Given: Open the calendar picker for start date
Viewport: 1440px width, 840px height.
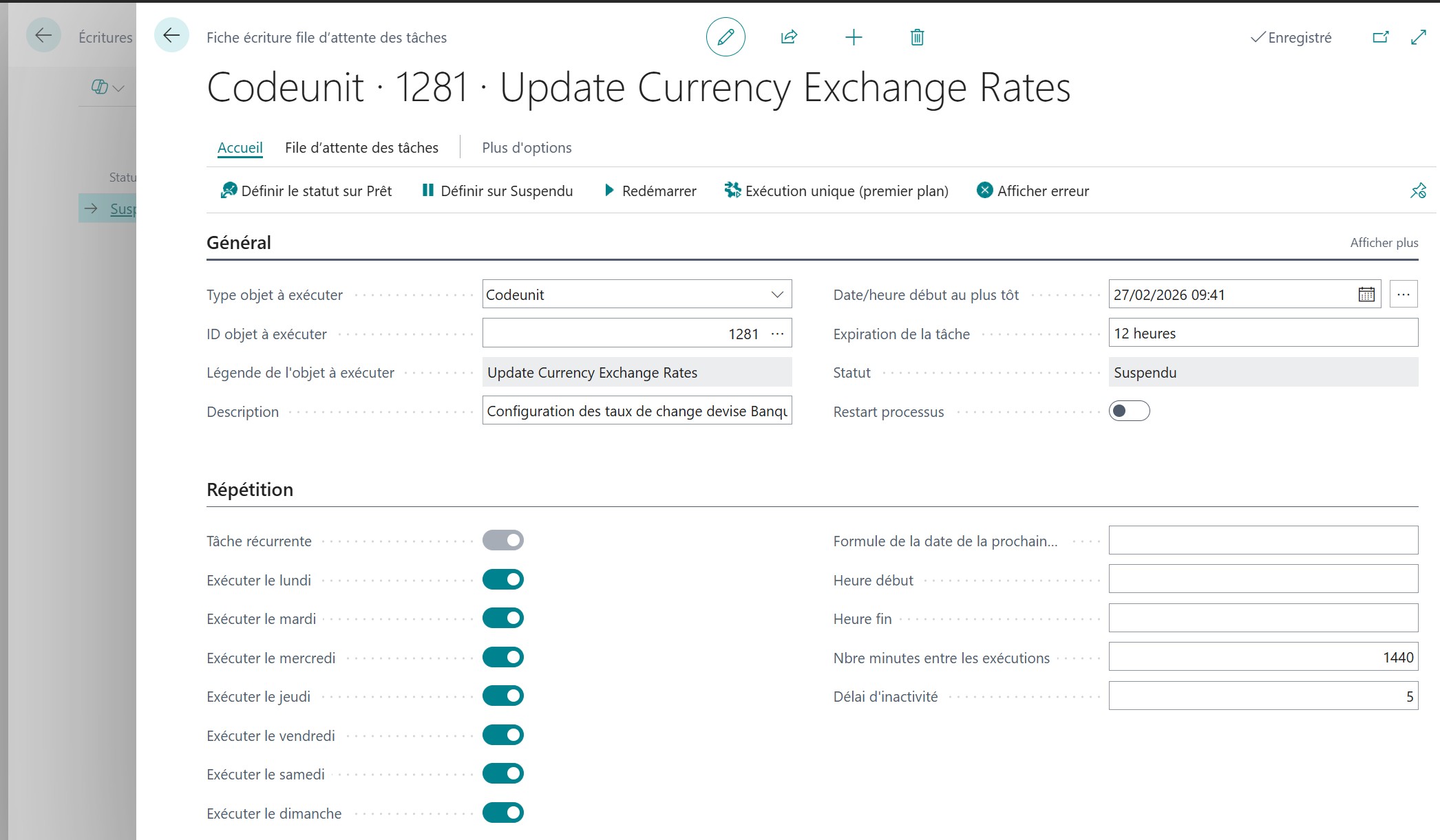Looking at the screenshot, I should point(1366,294).
